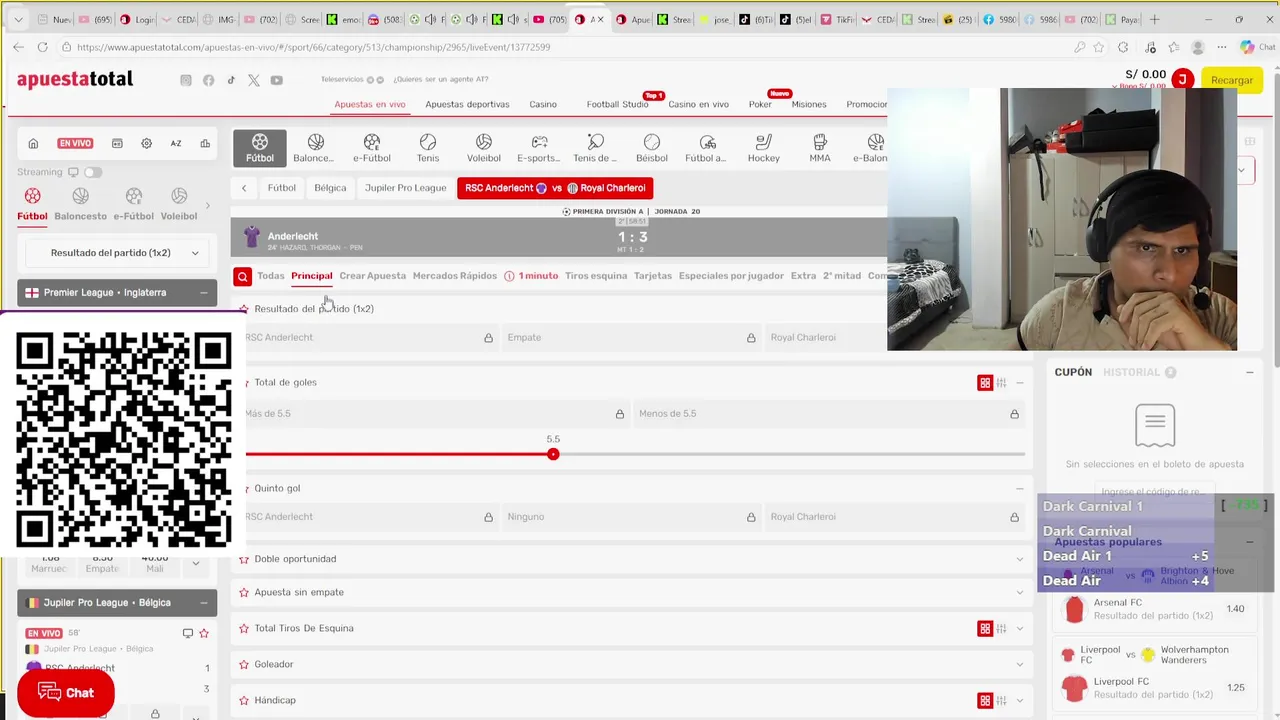Image resolution: width=1280 pixels, height=720 pixels.
Task: Open the YouTube social icon in header
Action: pos(276,80)
